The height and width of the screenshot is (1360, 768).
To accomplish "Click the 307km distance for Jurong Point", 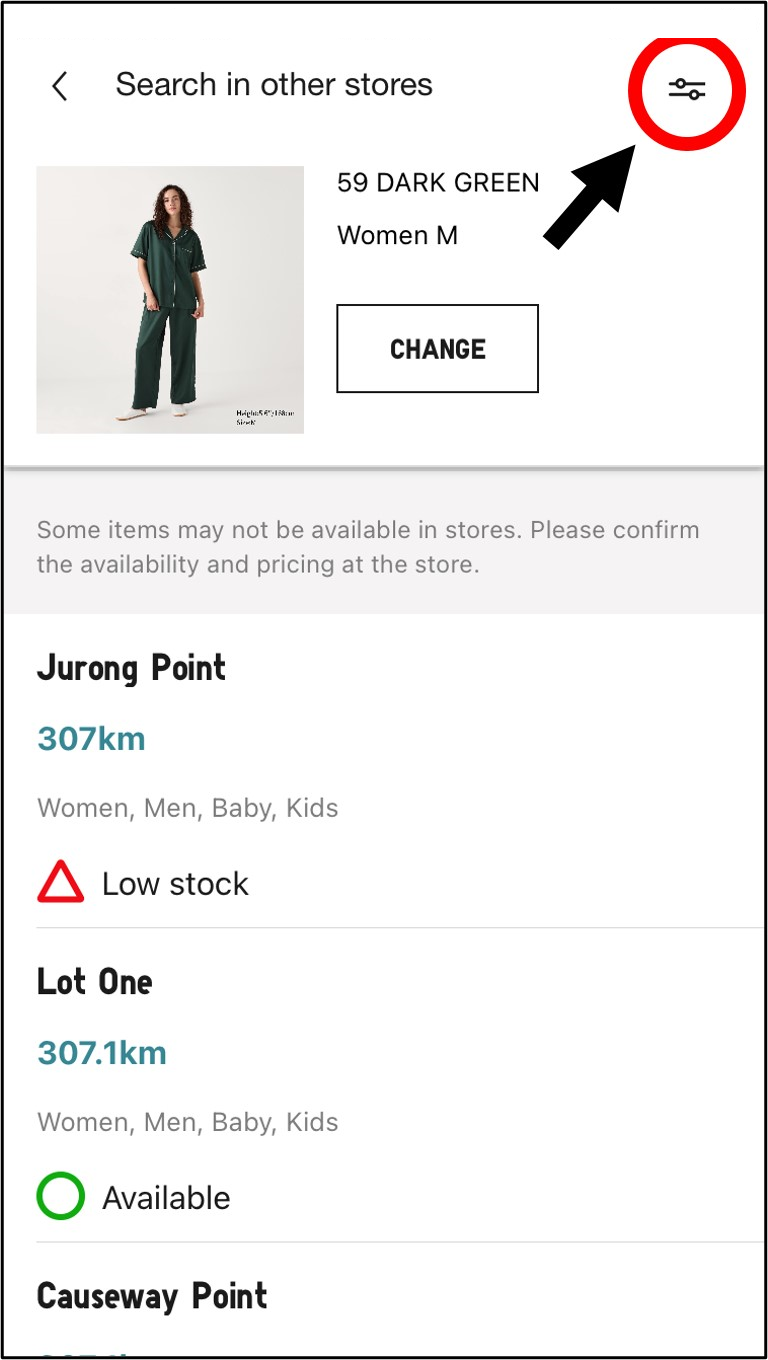I will point(91,739).
